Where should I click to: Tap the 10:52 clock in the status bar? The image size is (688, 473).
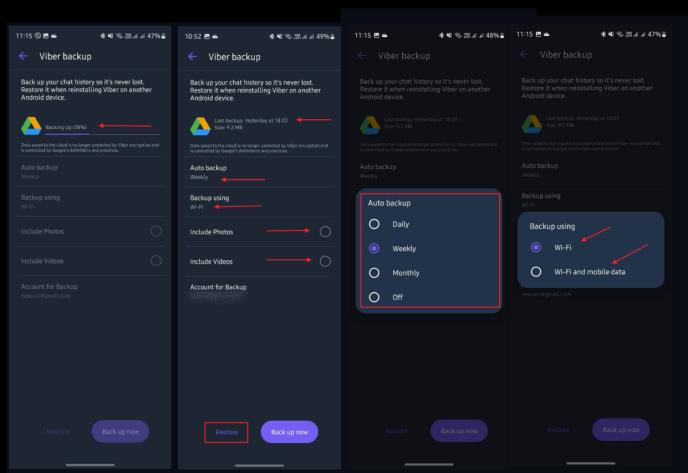(x=193, y=36)
